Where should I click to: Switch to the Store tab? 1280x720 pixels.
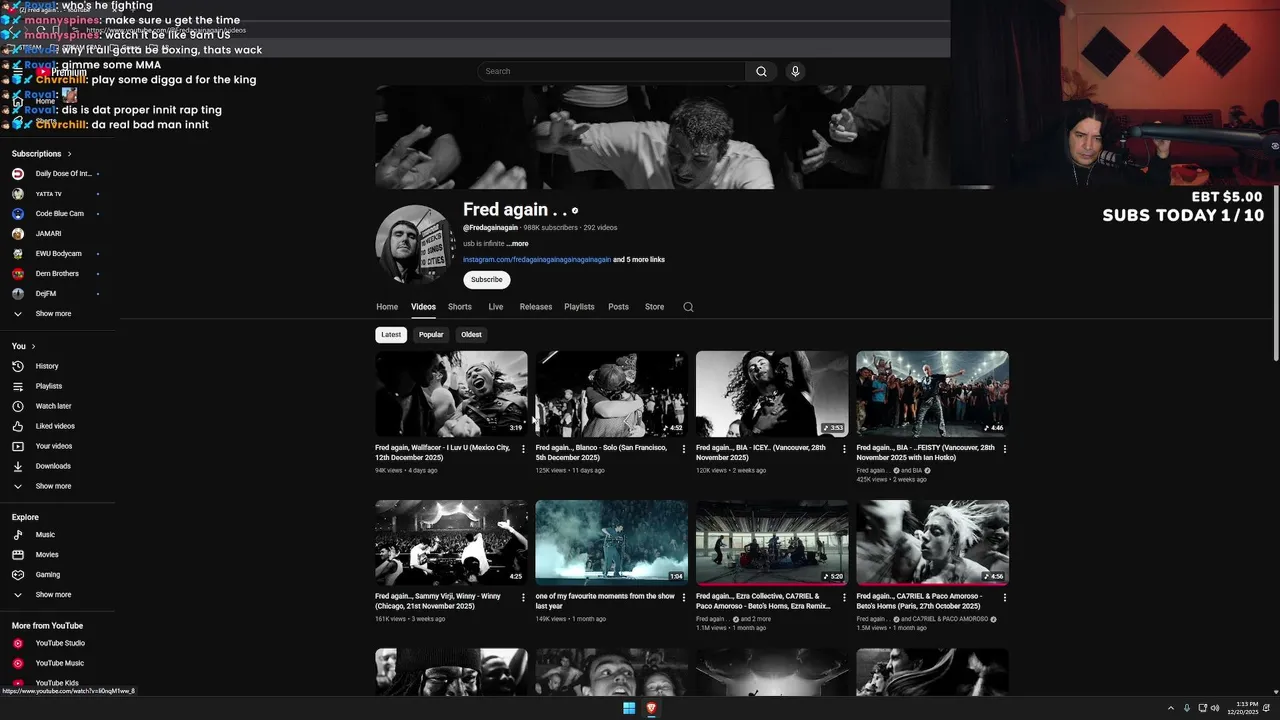(x=655, y=307)
